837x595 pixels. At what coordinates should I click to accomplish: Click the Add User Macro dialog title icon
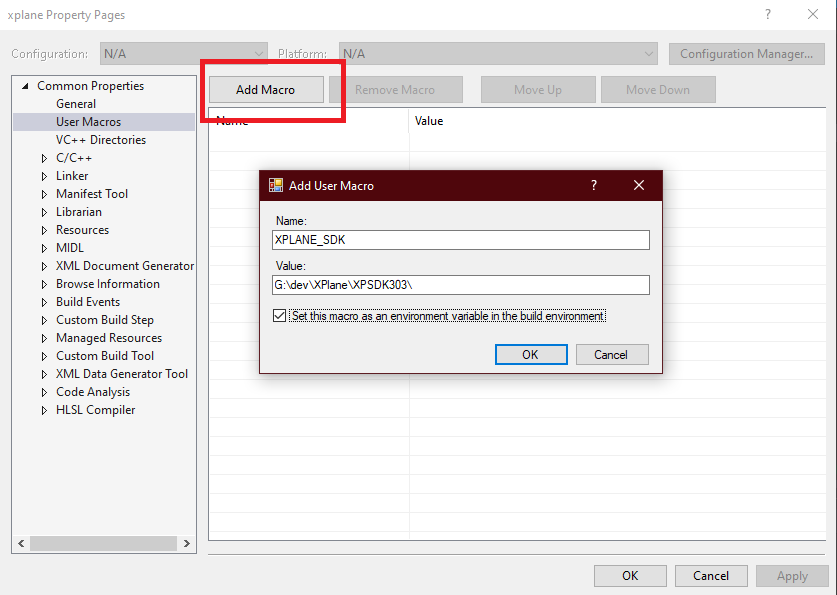click(x=276, y=185)
